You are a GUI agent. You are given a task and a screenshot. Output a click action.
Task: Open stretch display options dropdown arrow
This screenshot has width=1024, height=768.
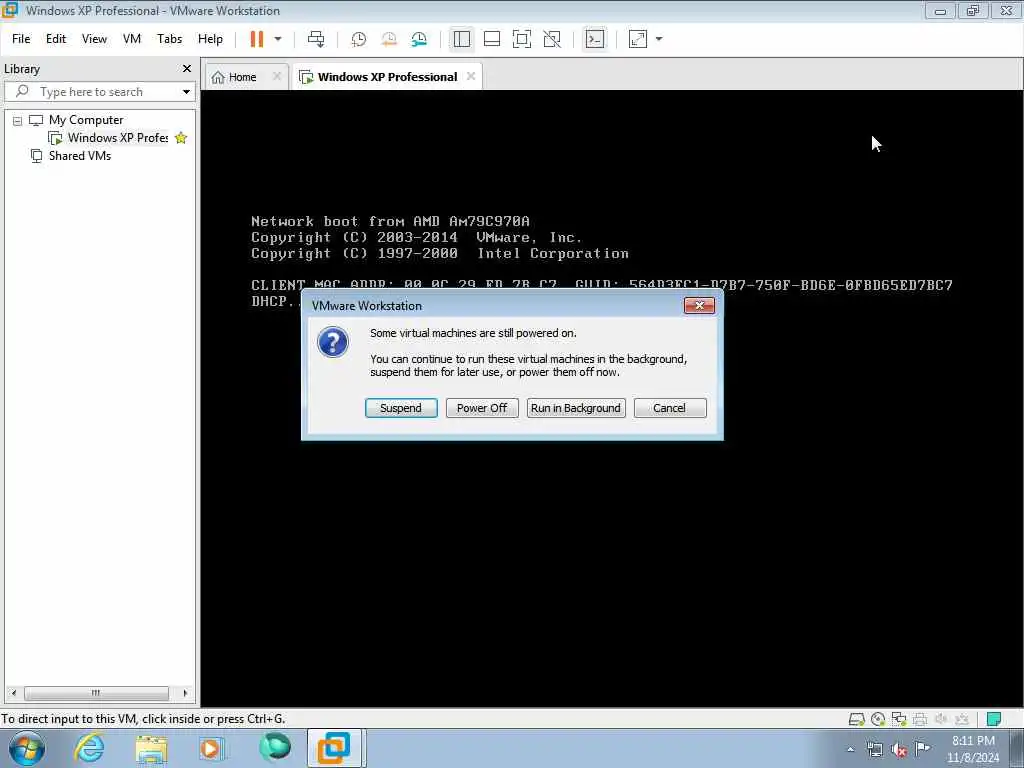coord(659,39)
